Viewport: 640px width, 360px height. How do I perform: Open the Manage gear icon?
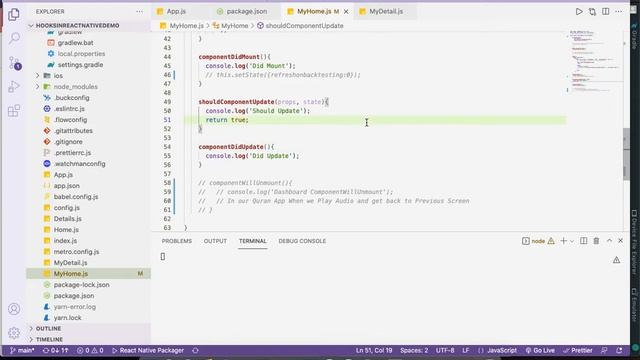coord(14,333)
